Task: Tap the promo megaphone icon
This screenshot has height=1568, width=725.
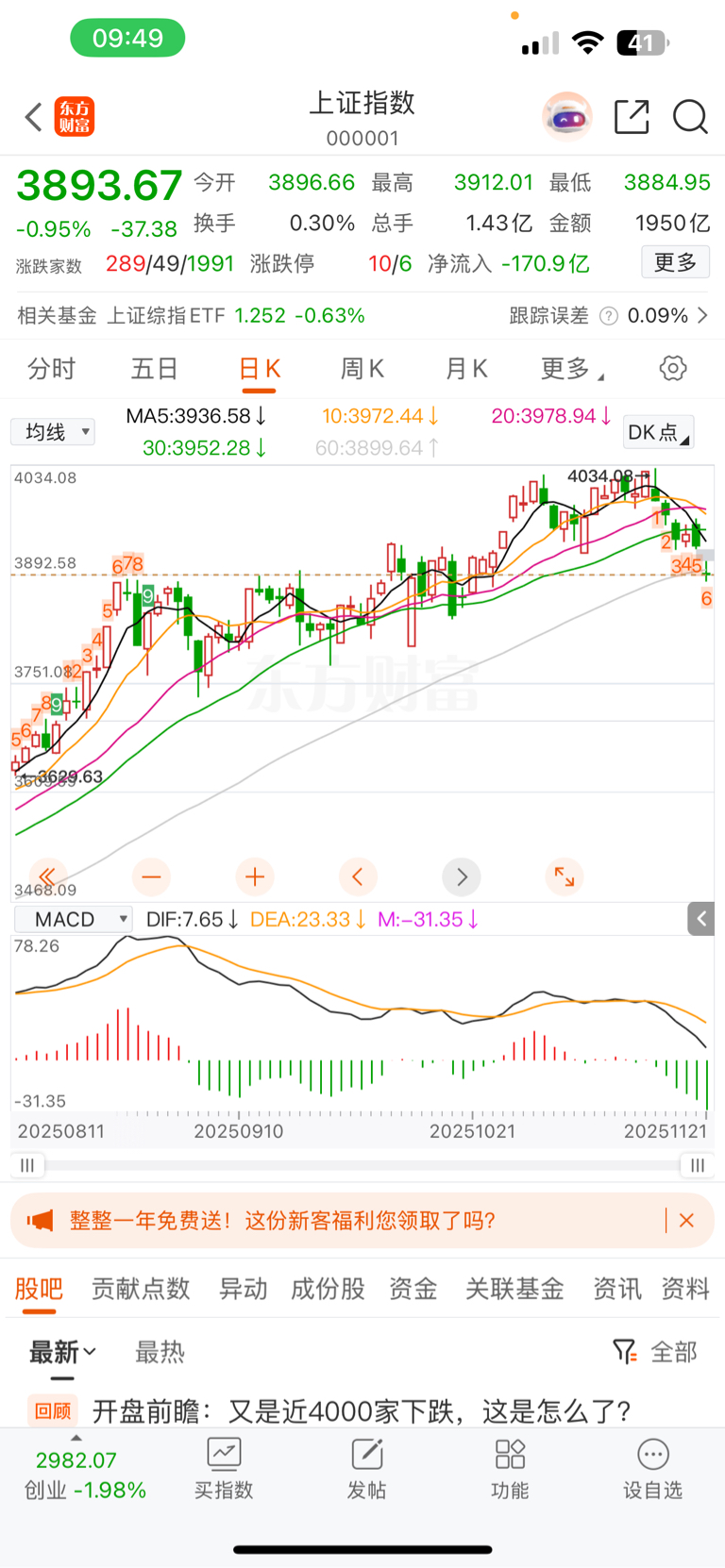Action: (x=40, y=1221)
